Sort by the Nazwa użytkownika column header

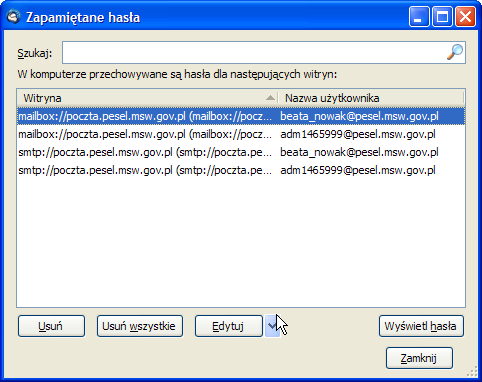click(x=371, y=98)
